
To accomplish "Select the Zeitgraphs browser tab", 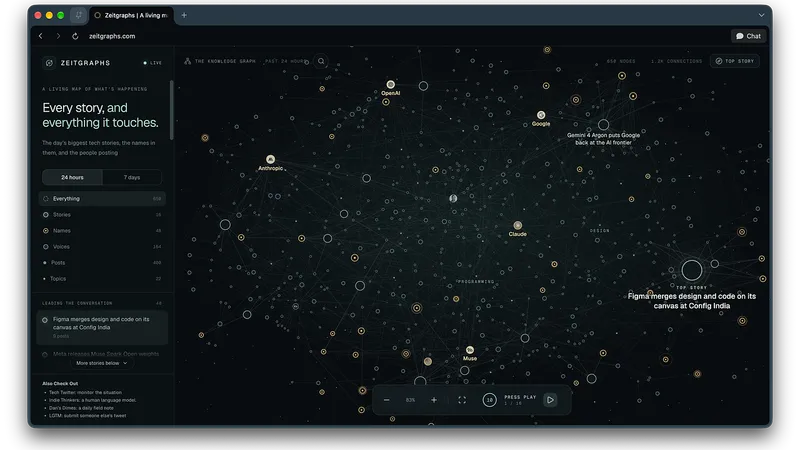I will tap(132, 15).
